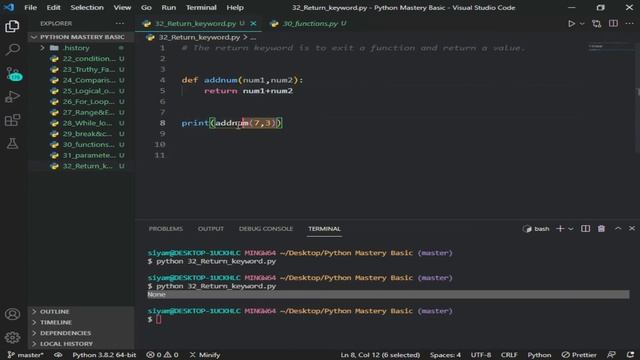Split the editor to the right
The width and height of the screenshot is (640, 360).
(x=613, y=24)
